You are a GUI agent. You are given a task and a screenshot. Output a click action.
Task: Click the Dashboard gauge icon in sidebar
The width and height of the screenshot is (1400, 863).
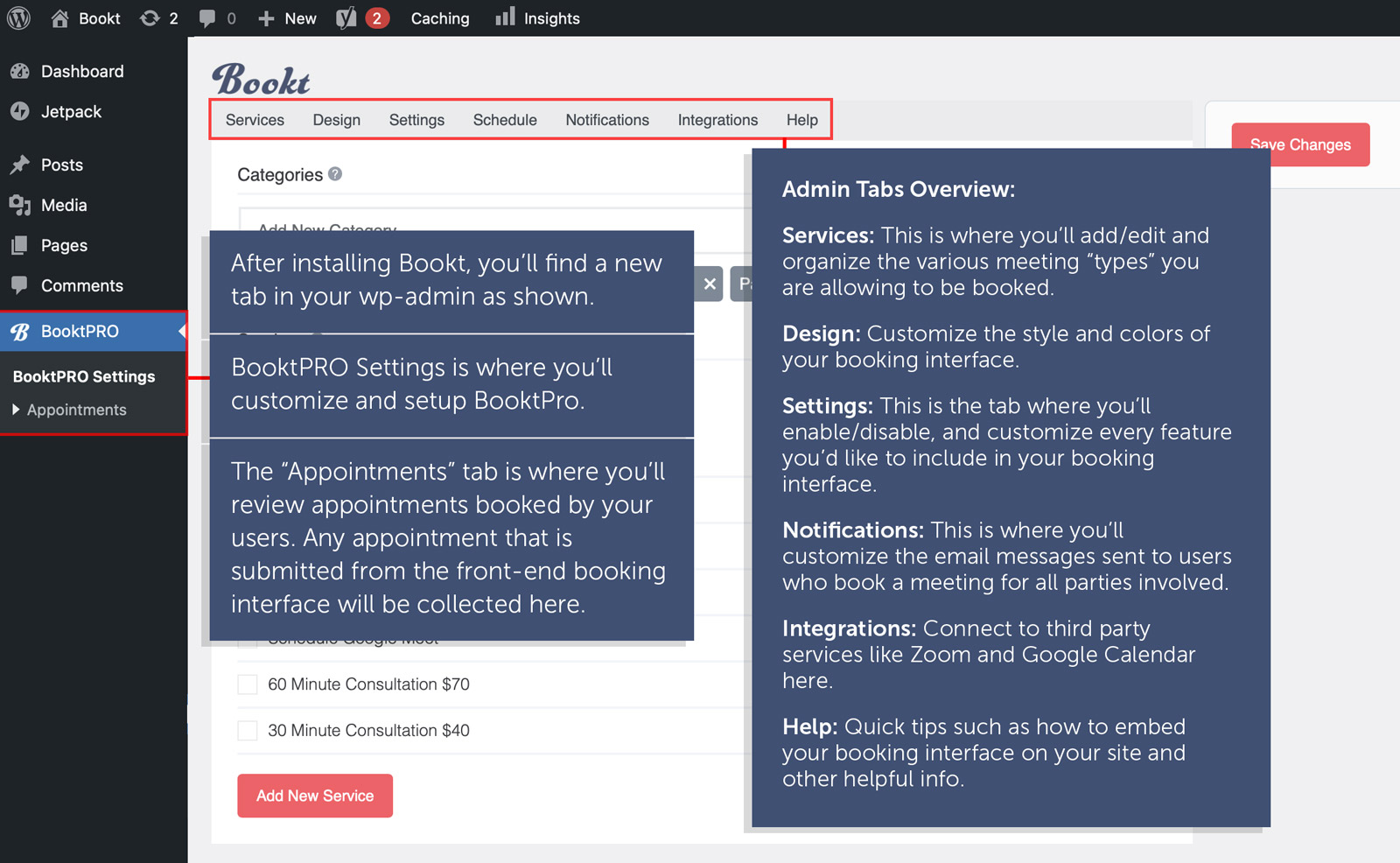pyautogui.click(x=20, y=71)
